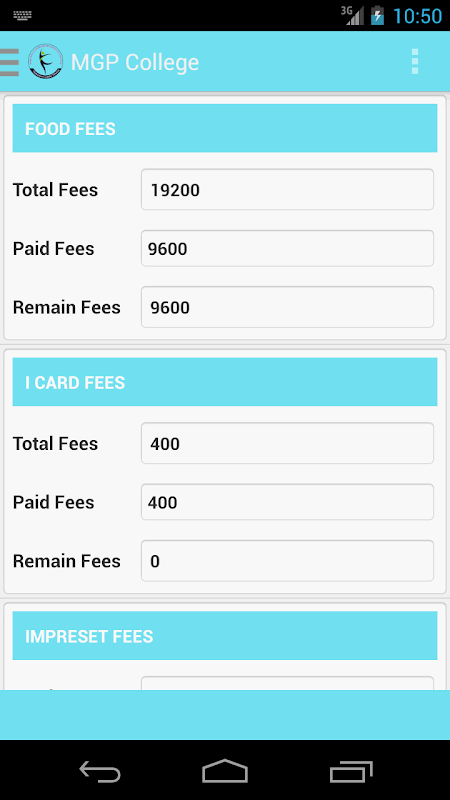Select the Food Fees Total Fees field showing 19200
This screenshot has height=800, width=450.
pos(287,190)
